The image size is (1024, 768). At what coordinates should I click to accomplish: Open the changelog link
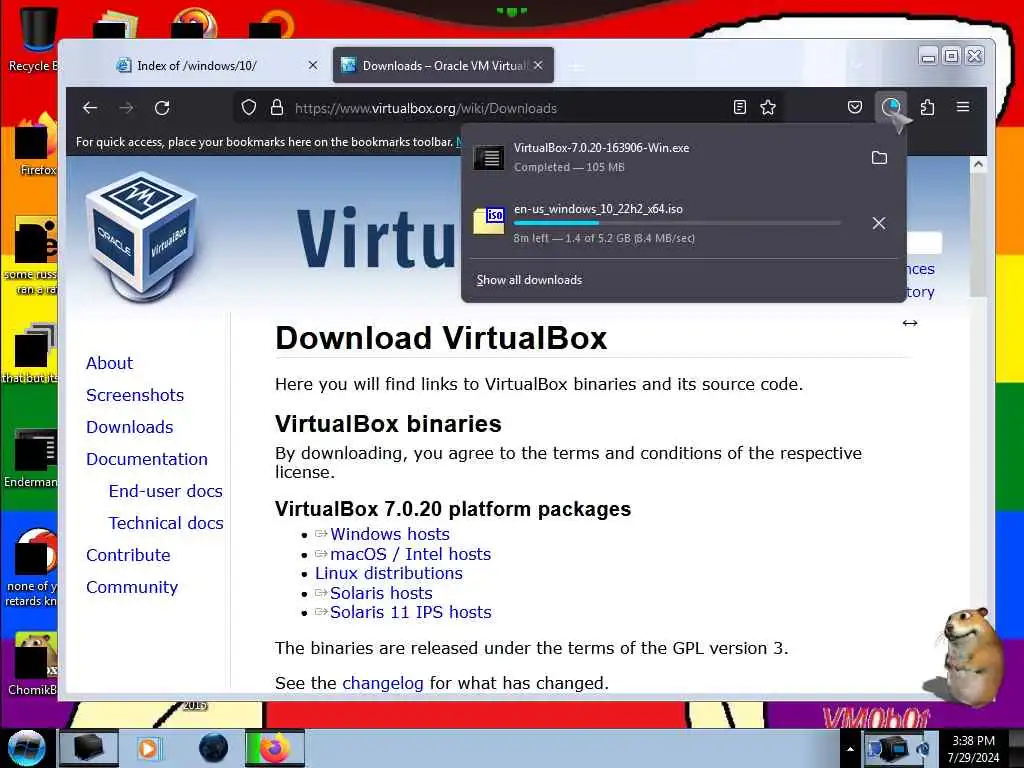[x=383, y=683]
